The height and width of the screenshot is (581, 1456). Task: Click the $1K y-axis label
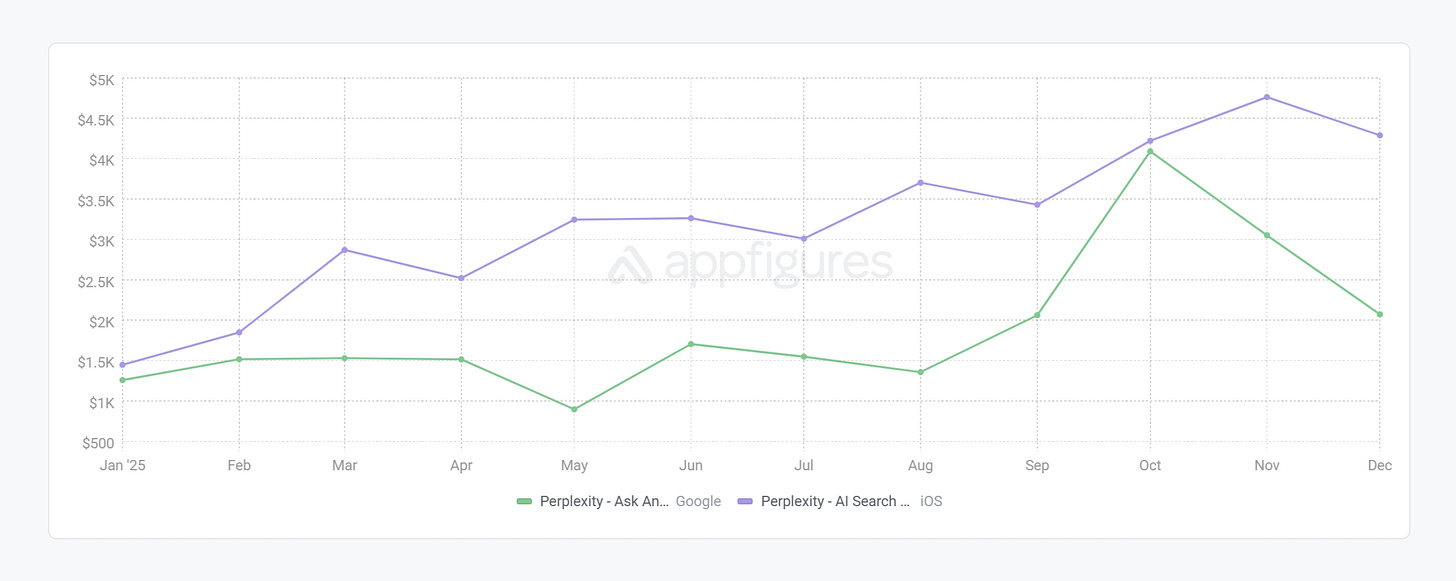101,403
